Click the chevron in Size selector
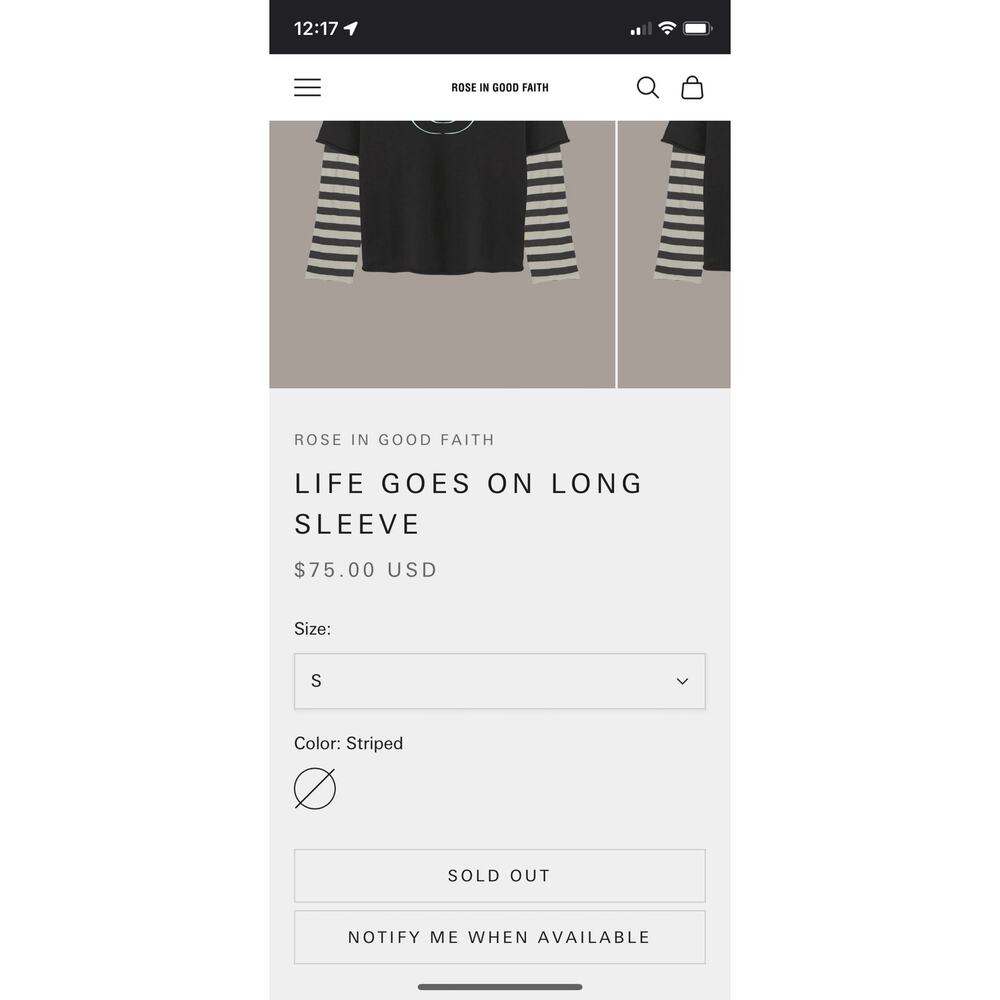 coord(682,681)
